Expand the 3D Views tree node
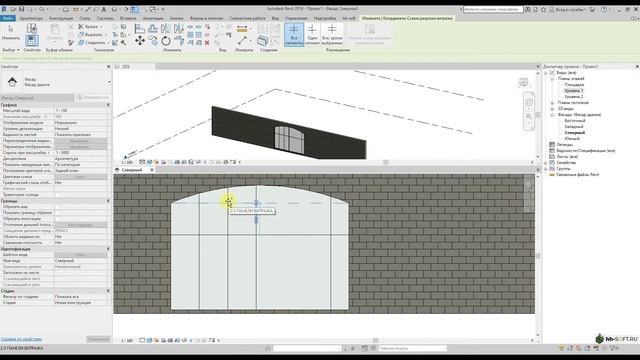Screen dimensions: 640x360 click(x=552, y=109)
